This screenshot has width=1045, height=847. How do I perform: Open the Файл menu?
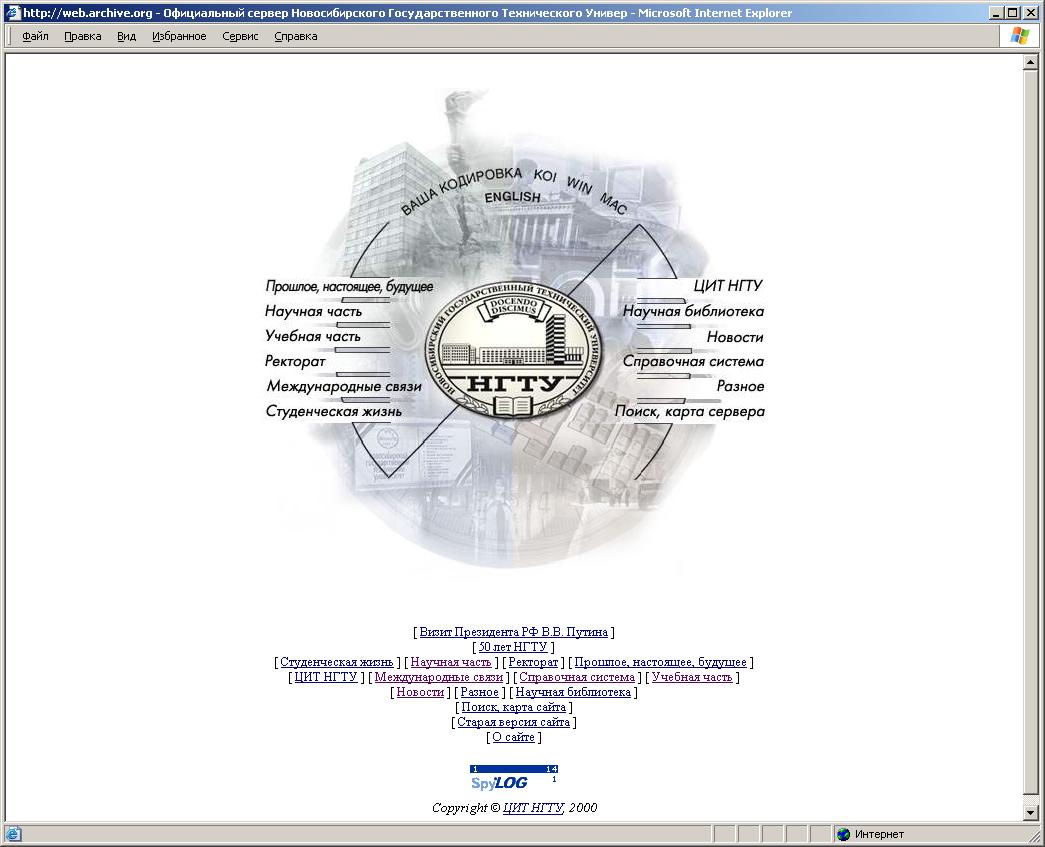pos(35,36)
